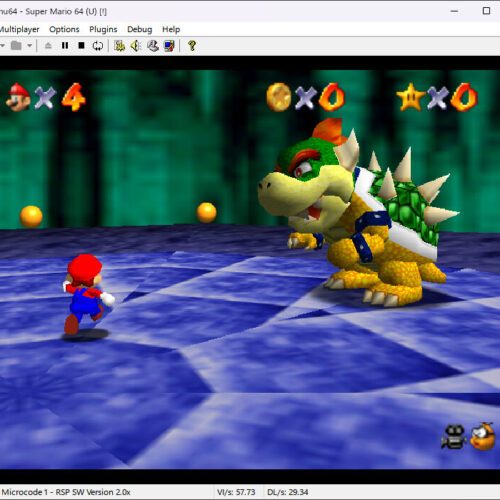Image resolution: width=500 pixels, height=500 pixels.
Task: Open the Help menu
Action: tap(171, 29)
